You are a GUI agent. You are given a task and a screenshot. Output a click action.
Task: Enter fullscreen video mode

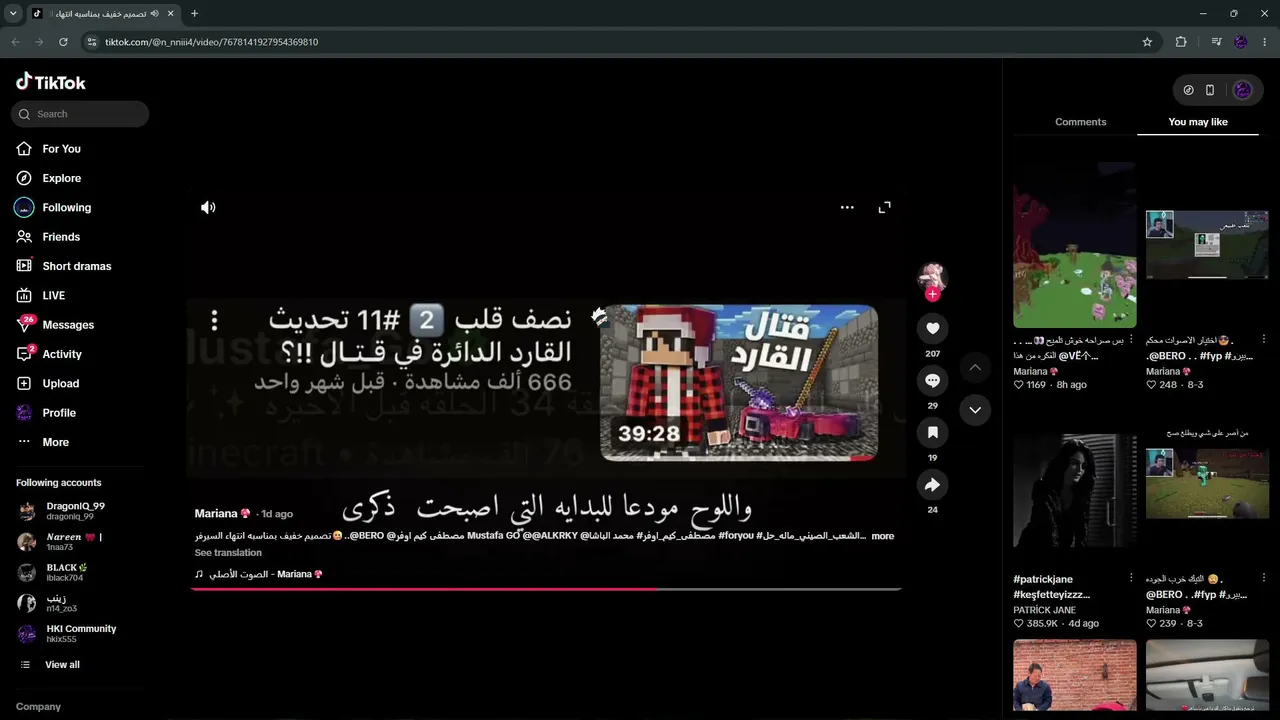point(884,207)
